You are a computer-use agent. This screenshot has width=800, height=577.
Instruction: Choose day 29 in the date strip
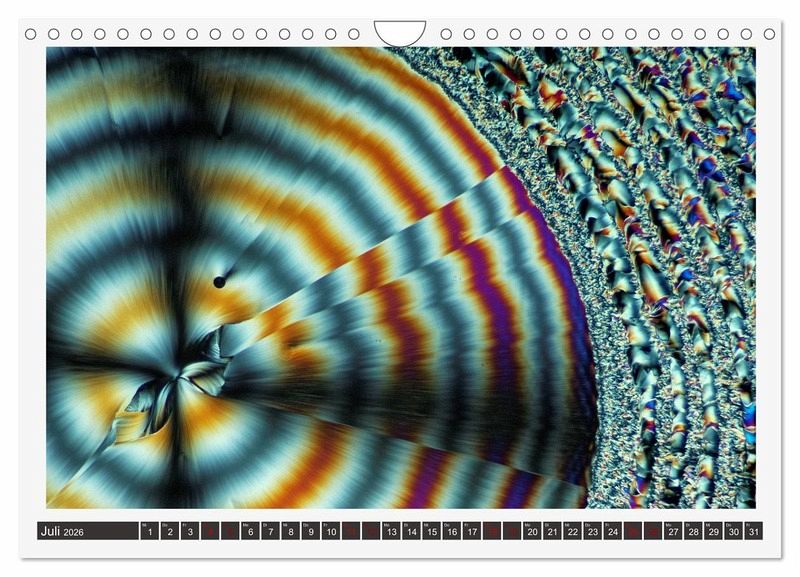(x=714, y=531)
